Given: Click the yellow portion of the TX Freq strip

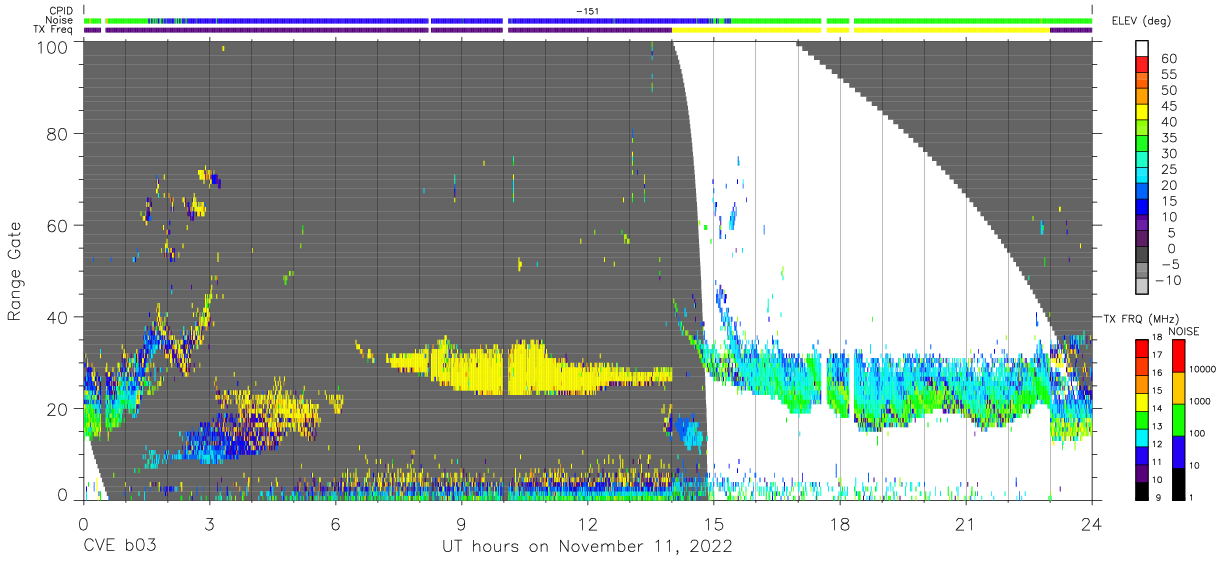Looking at the screenshot, I should 860,30.
